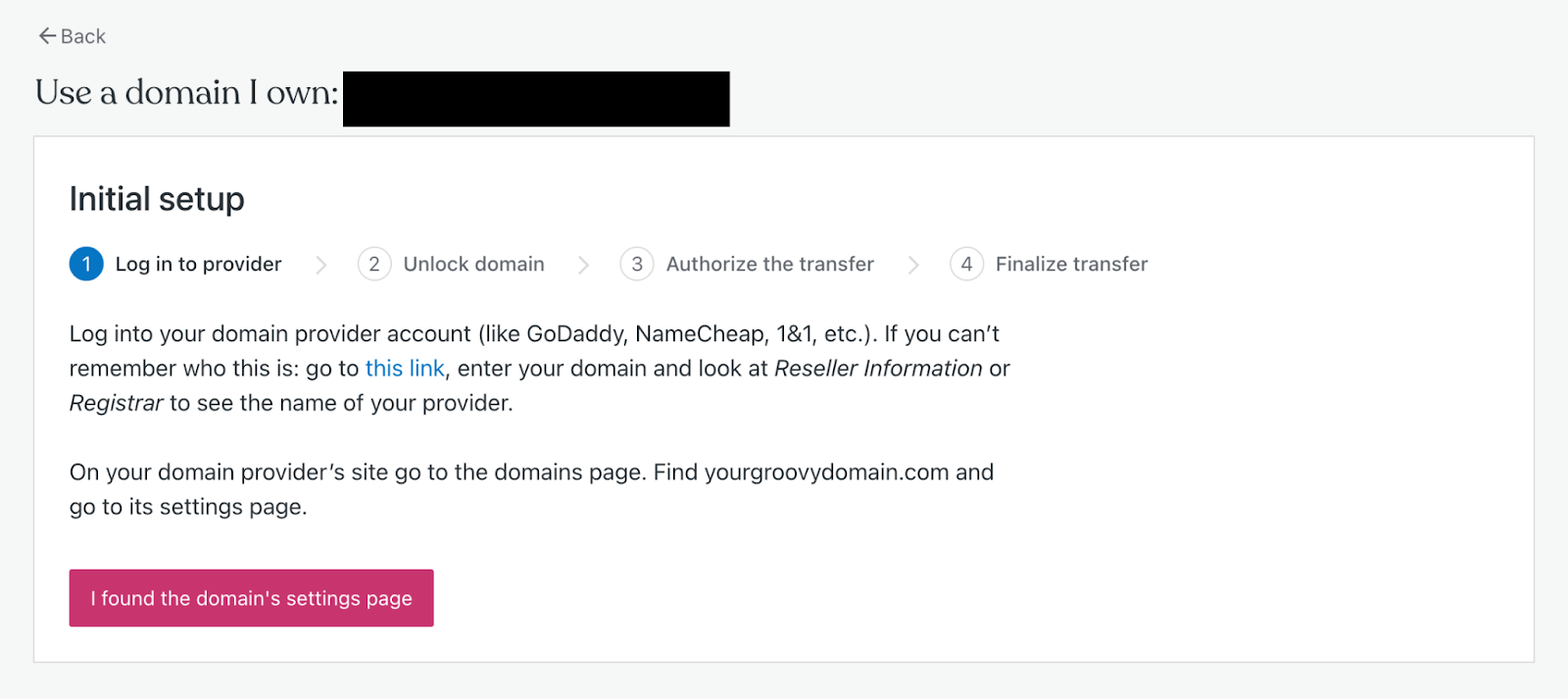Screen dimensions: 1568x699
Task: Click the Initial setup heading
Action: tap(157, 199)
